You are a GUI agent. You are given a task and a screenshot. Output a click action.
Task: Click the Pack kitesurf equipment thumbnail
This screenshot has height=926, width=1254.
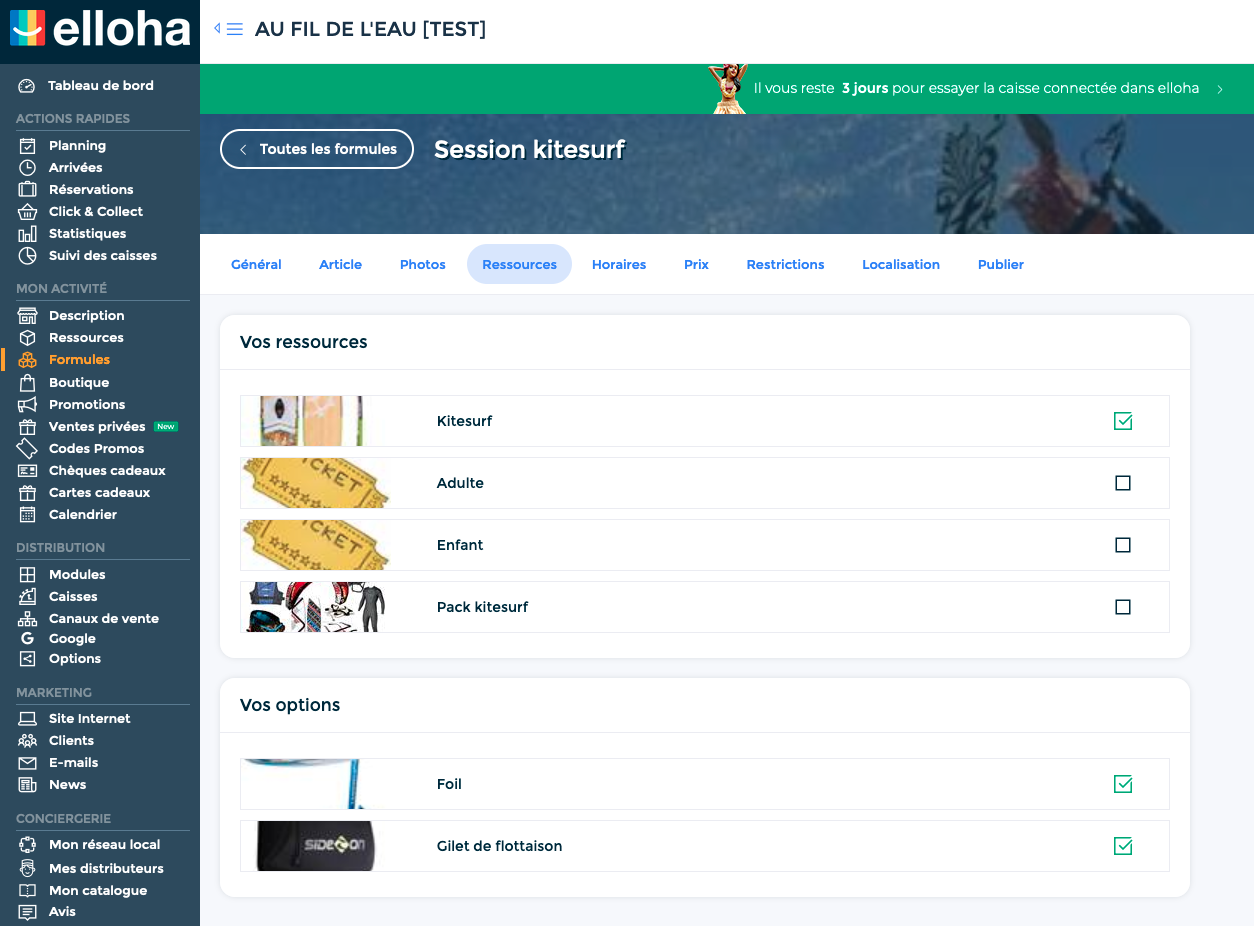pos(315,607)
